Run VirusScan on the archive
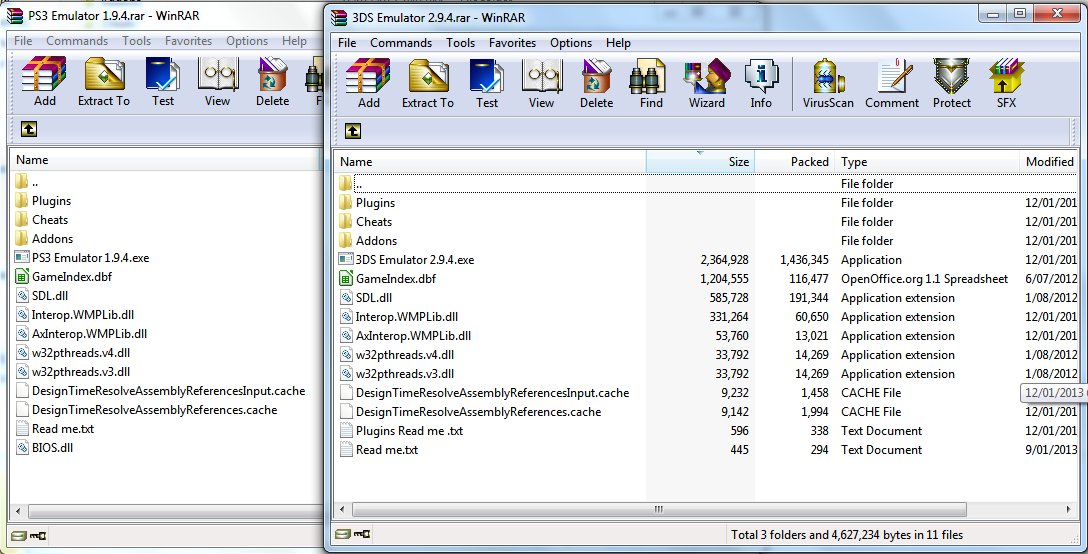The image size is (1088, 554). pos(828,83)
